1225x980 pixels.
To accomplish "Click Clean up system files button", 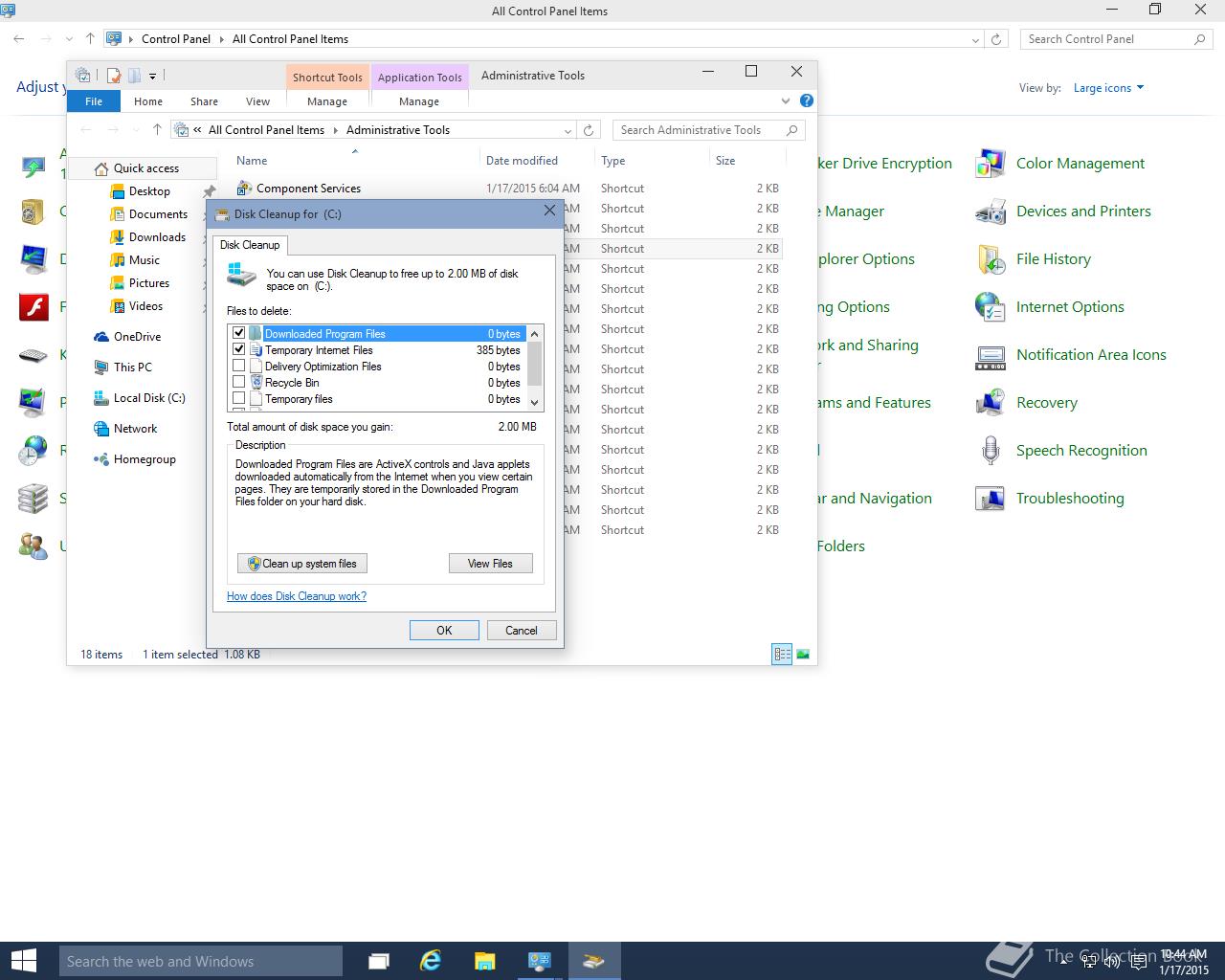I will tap(302, 564).
